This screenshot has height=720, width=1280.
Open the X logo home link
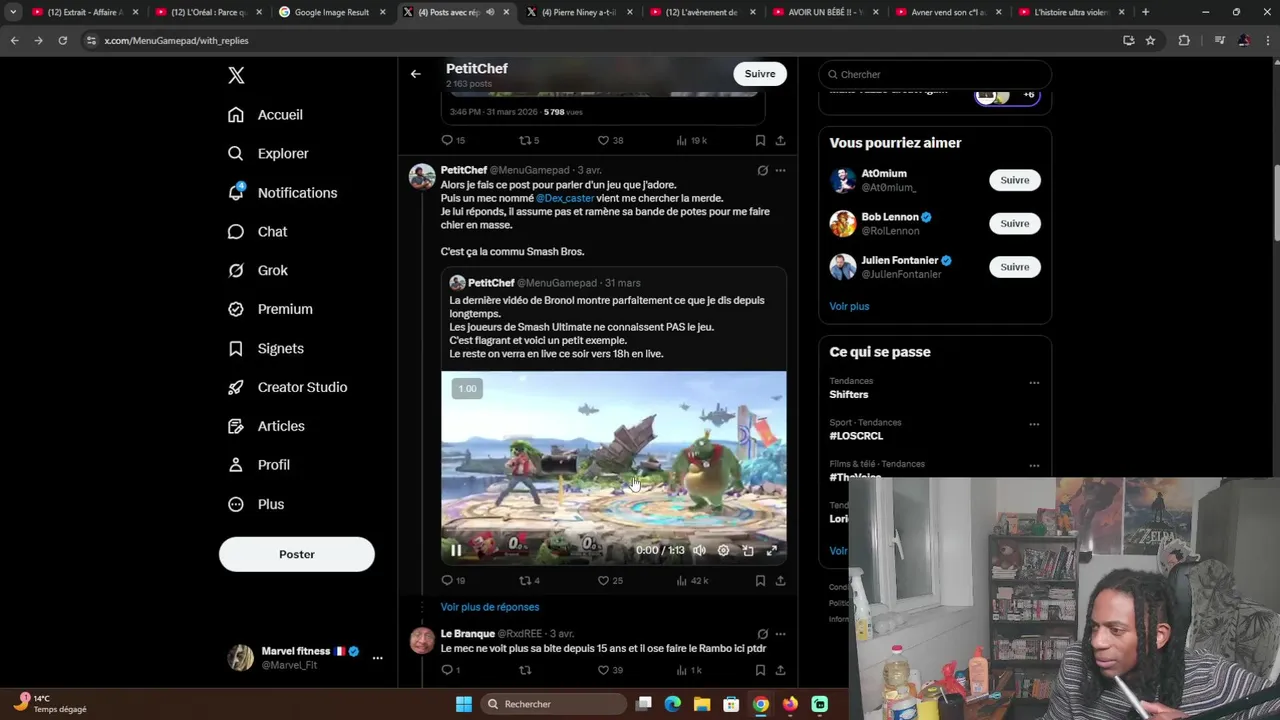coord(236,75)
